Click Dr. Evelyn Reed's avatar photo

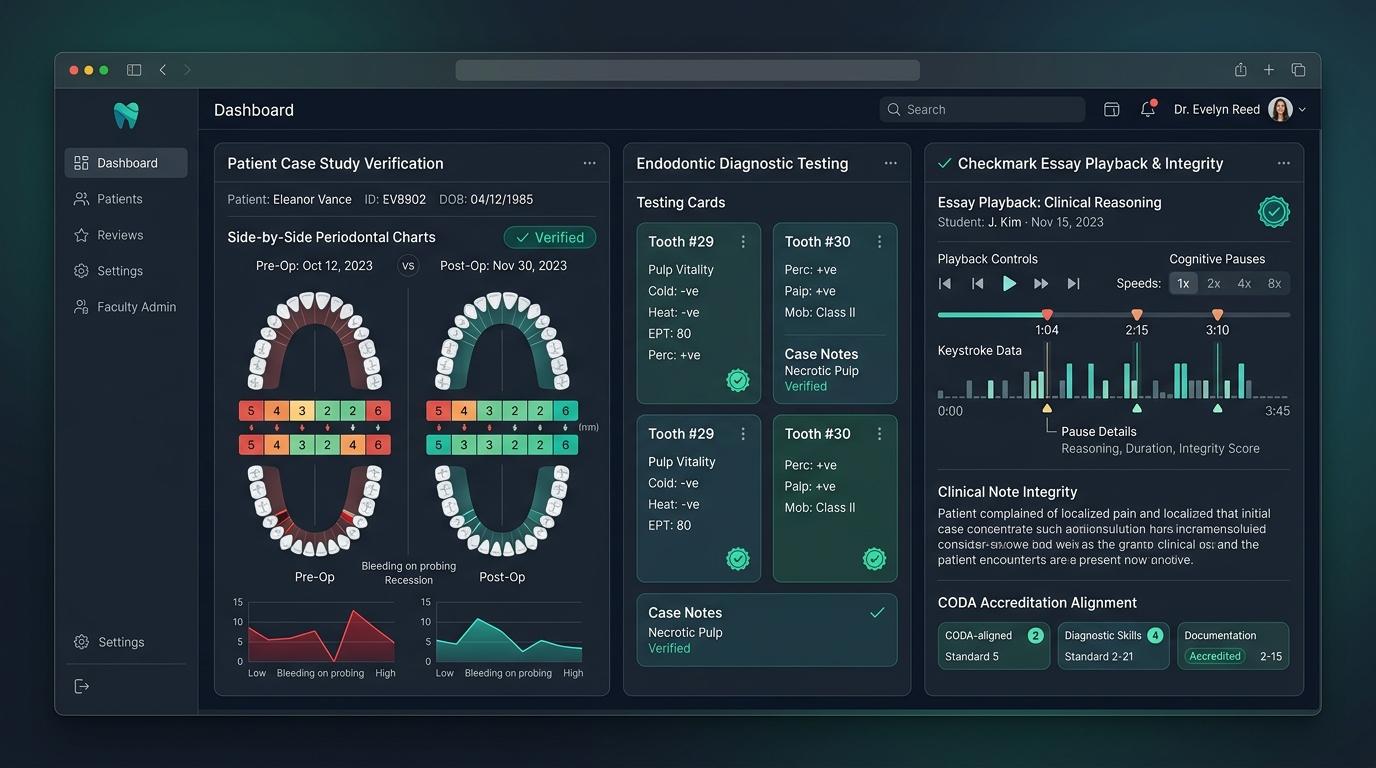[1280, 110]
